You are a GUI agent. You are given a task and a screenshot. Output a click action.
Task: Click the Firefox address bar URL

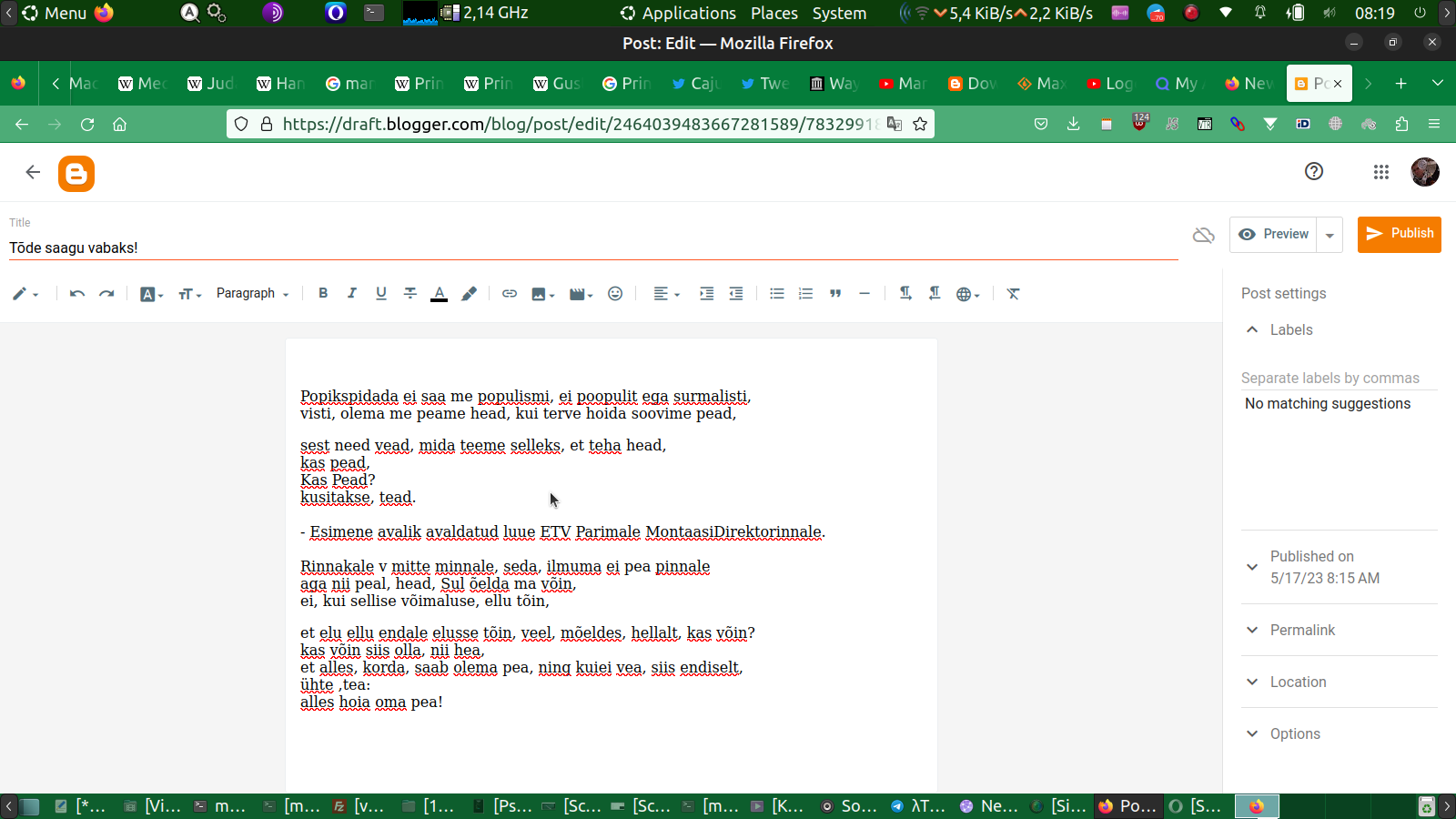(580, 124)
